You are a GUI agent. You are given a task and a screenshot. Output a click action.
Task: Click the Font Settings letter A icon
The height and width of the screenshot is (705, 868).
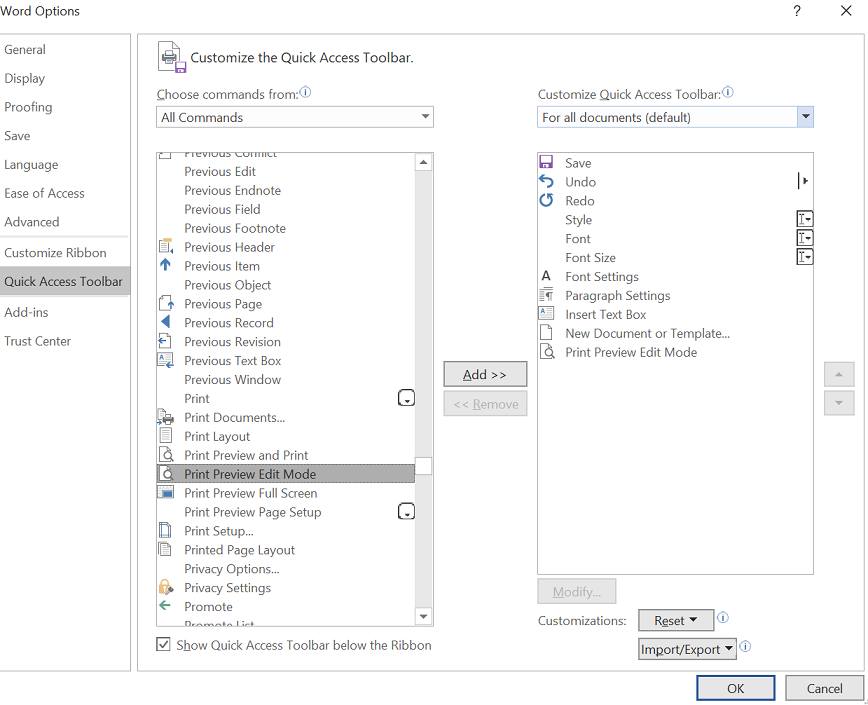pyautogui.click(x=546, y=276)
